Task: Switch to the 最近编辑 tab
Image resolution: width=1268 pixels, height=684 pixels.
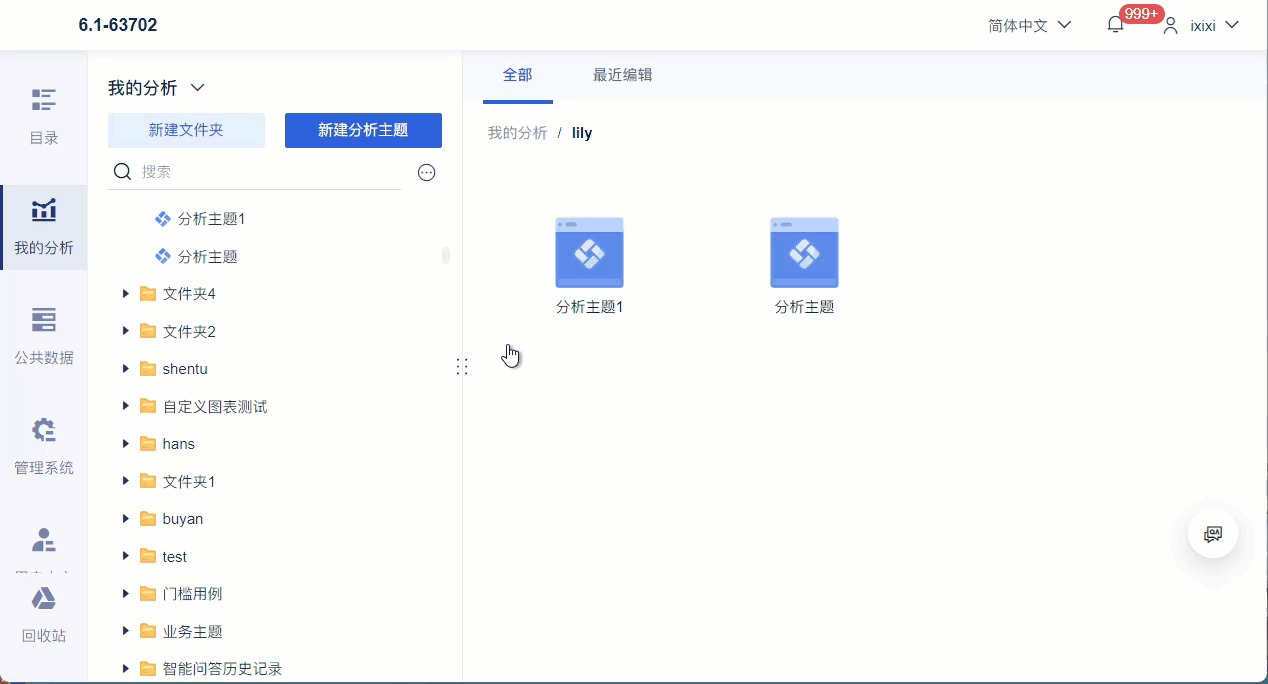Action: 623,75
